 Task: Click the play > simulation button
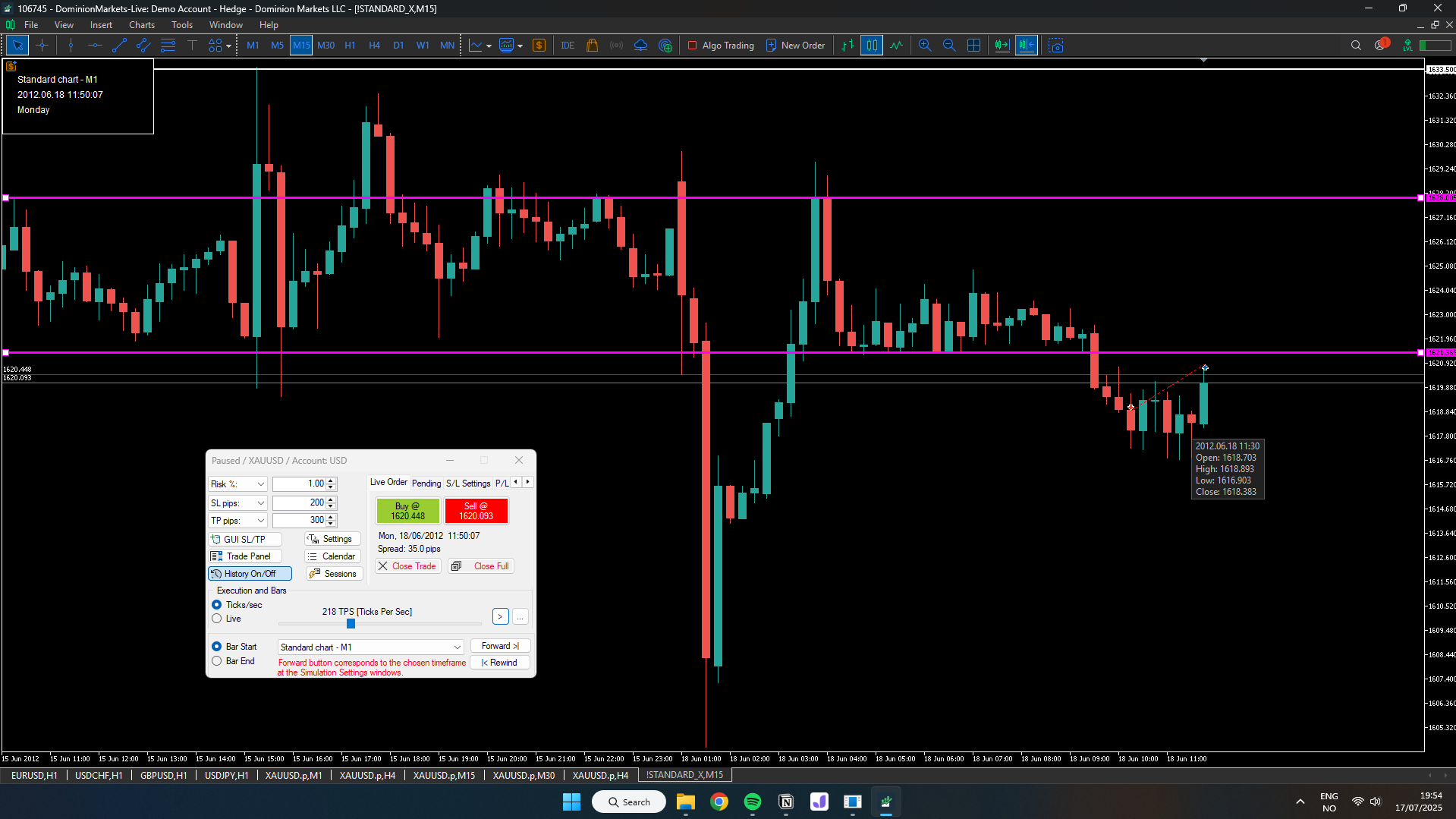click(x=500, y=616)
